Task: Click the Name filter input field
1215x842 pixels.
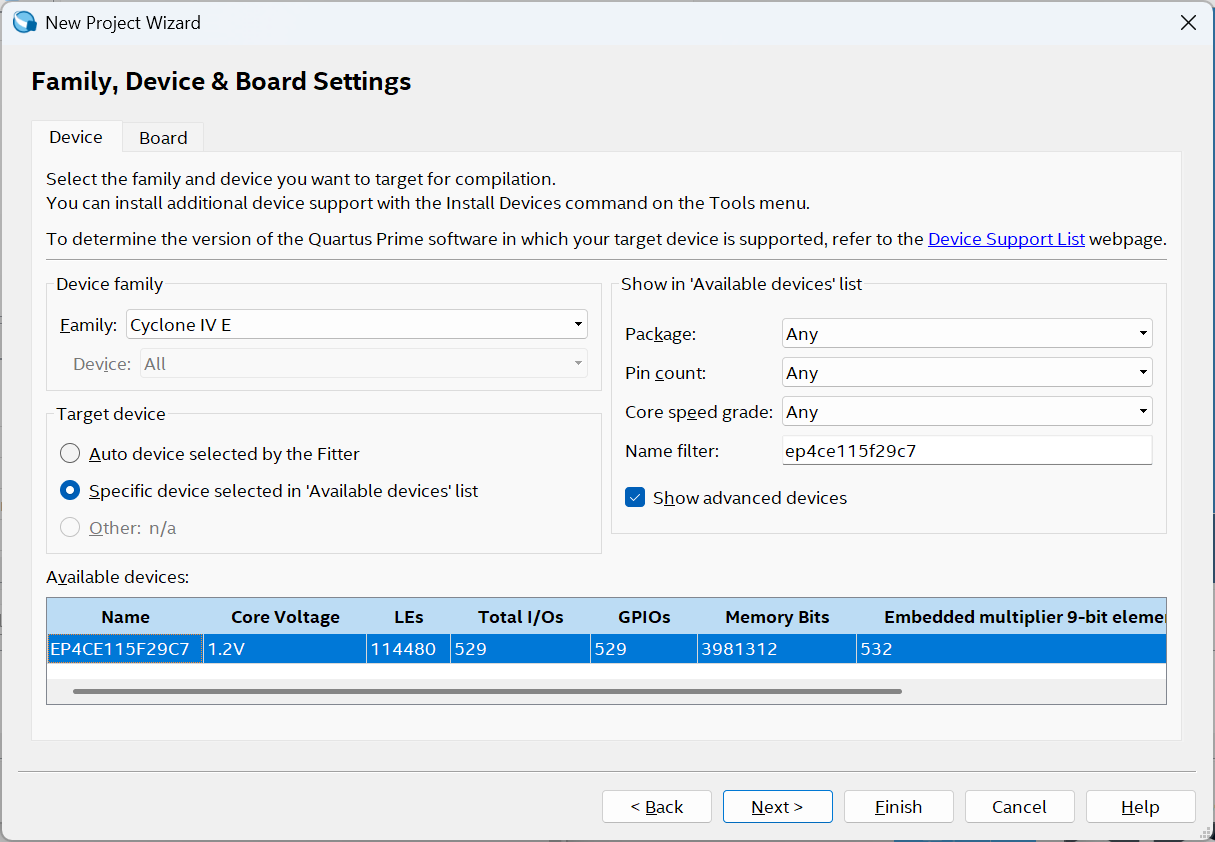Action: click(x=967, y=451)
